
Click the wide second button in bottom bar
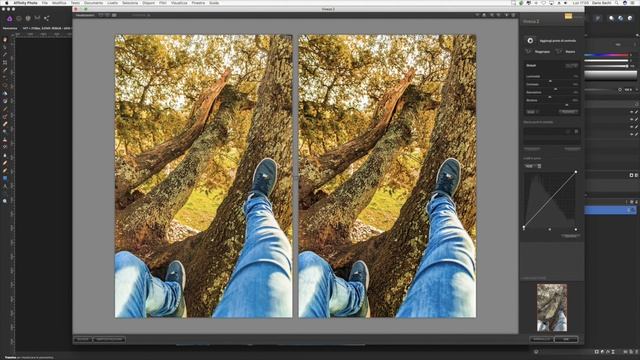[109, 339]
